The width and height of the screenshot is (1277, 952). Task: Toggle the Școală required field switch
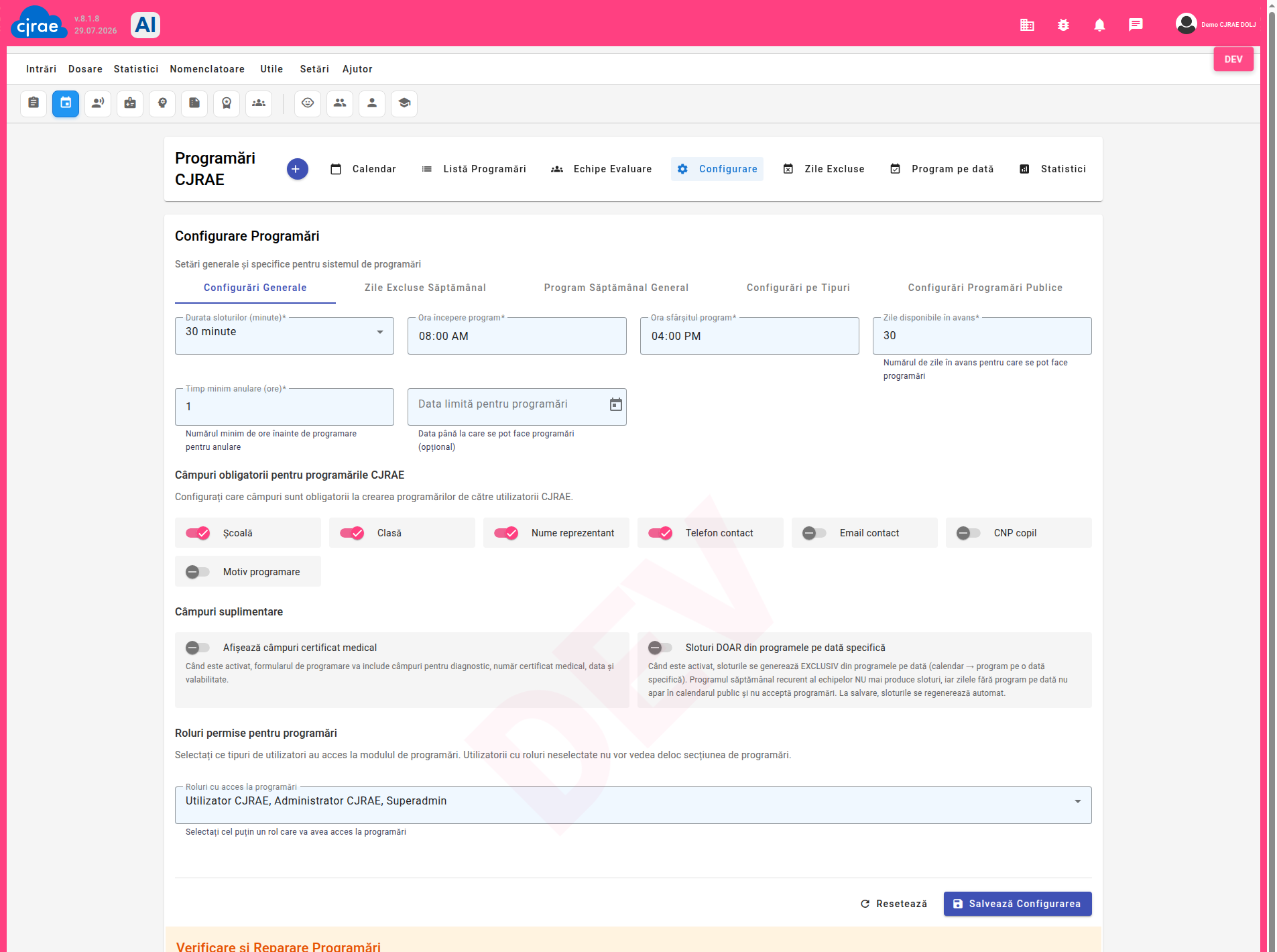pyautogui.click(x=198, y=533)
